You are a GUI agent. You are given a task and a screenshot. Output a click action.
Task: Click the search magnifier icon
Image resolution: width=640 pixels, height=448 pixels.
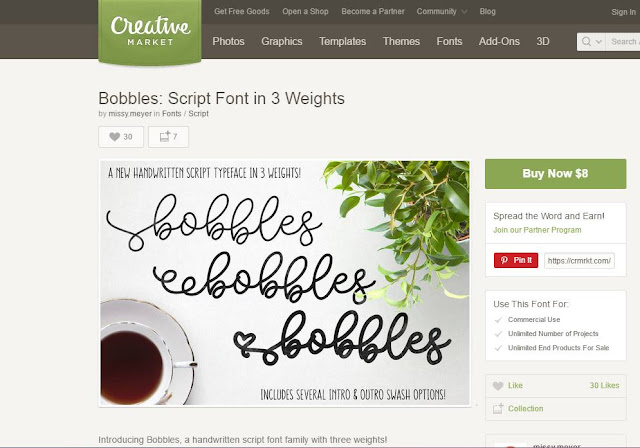[586, 42]
